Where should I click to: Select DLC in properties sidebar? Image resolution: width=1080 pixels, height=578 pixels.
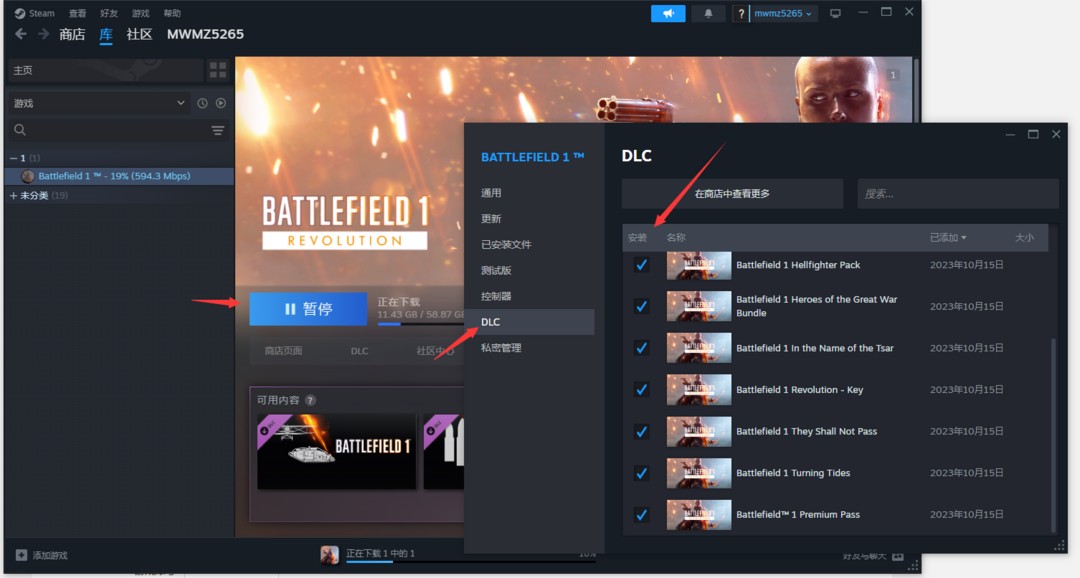coord(529,322)
